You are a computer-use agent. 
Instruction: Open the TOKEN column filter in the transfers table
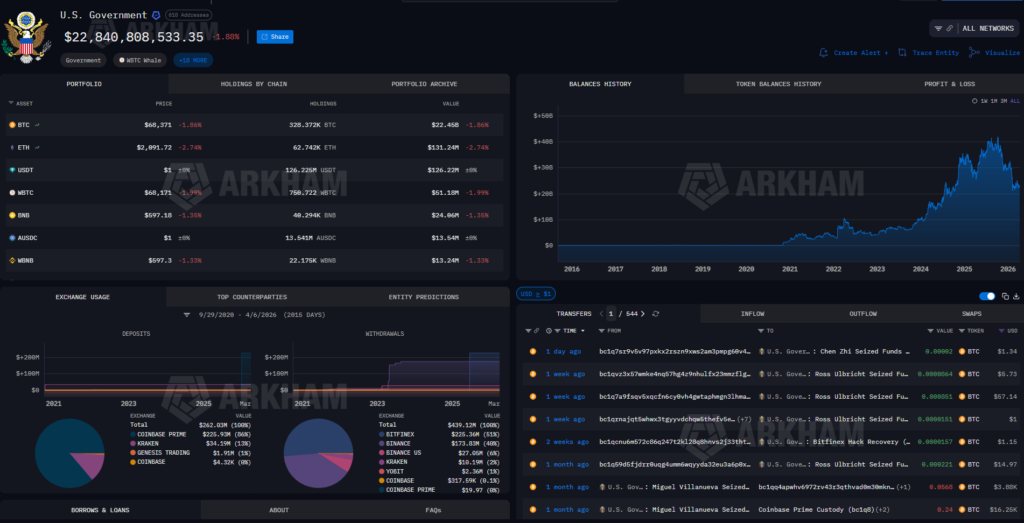click(x=962, y=331)
